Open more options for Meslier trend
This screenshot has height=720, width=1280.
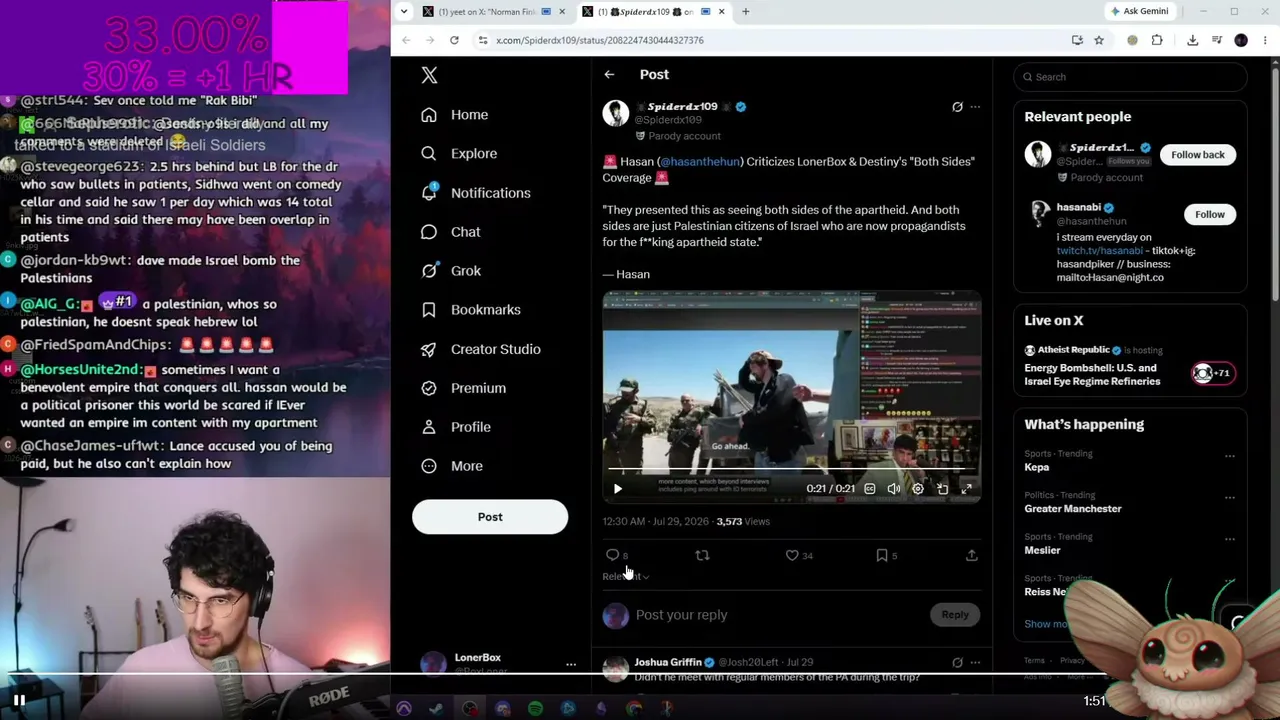(1230, 539)
